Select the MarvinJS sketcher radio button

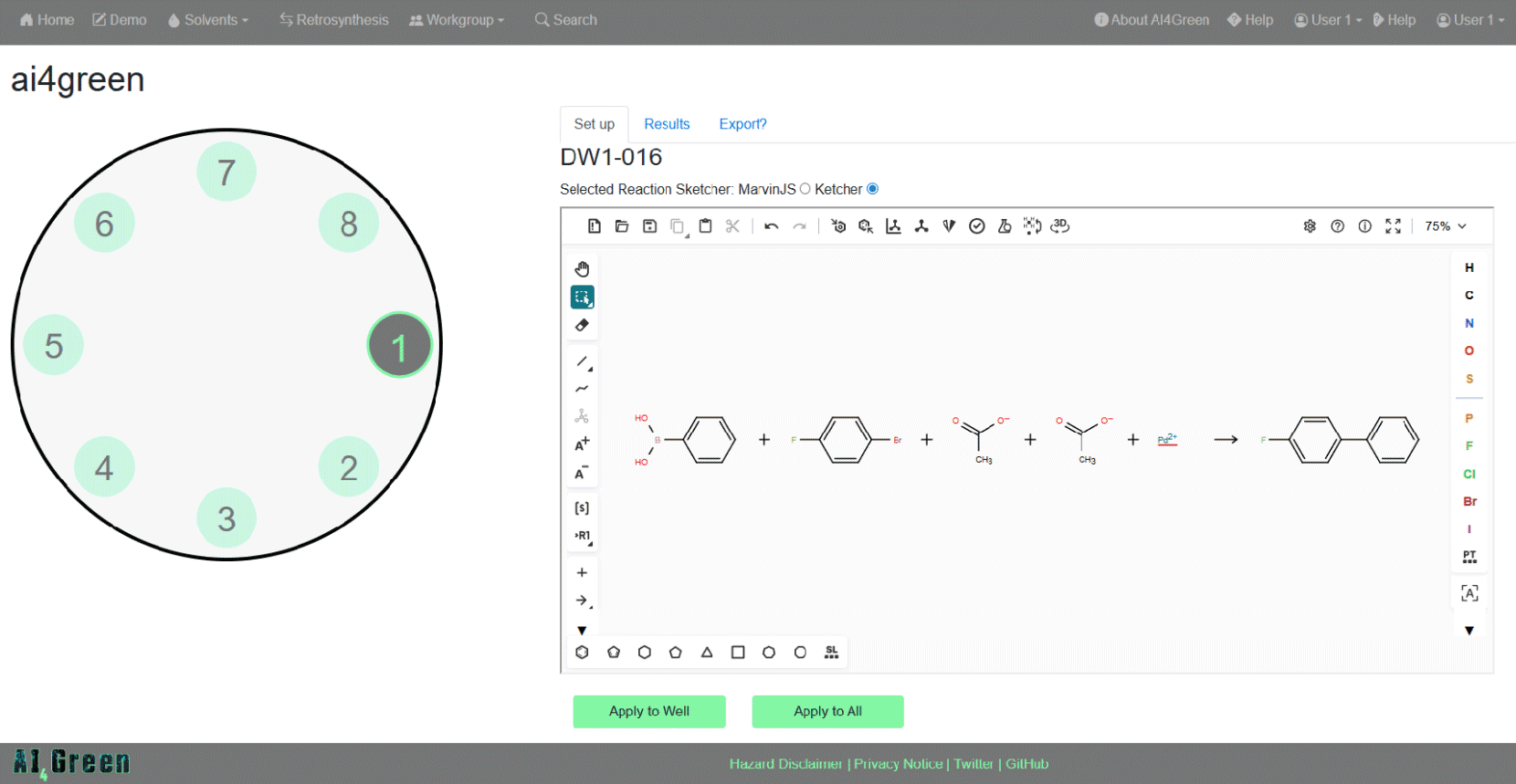coord(805,189)
